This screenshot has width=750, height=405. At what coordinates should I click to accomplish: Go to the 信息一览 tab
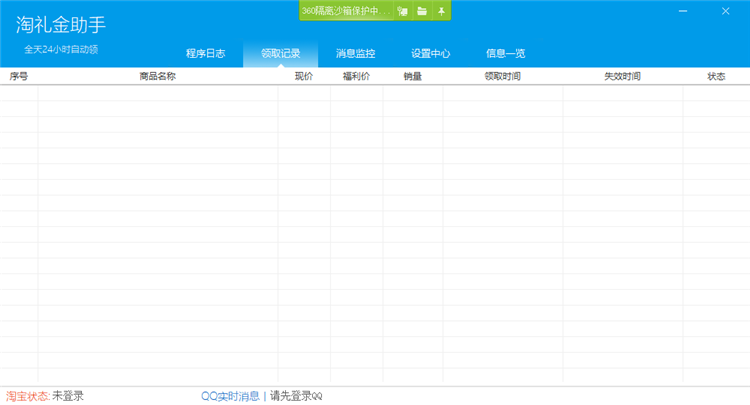click(505, 54)
